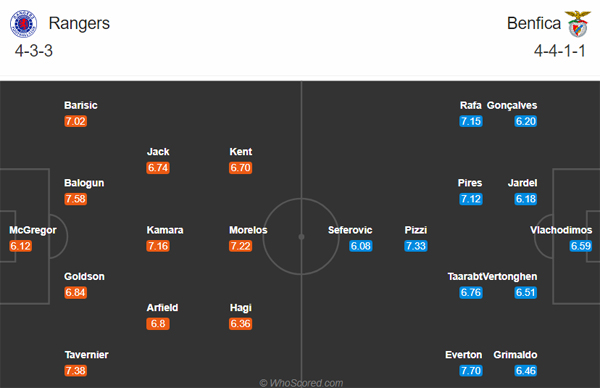Select Everton's 7.70 rating badge
The width and height of the screenshot is (600, 388).
[x=471, y=371]
